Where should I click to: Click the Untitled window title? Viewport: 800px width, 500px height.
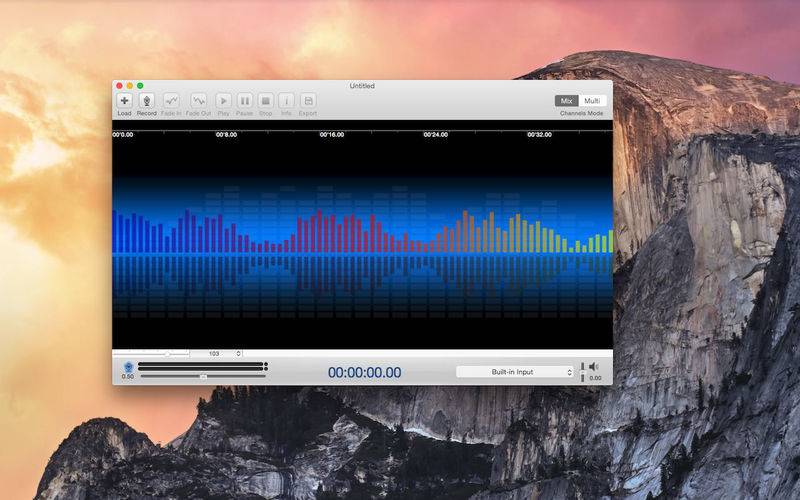(x=362, y=86)
